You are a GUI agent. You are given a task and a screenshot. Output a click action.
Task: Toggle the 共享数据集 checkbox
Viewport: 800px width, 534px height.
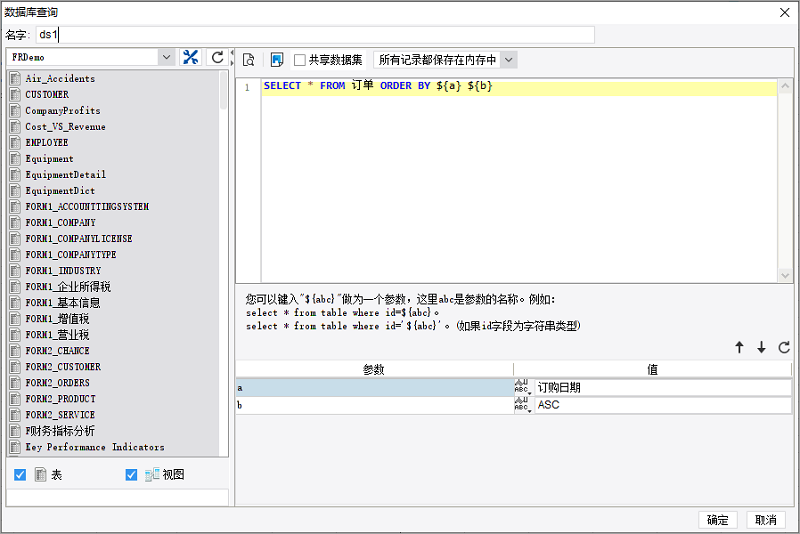tap(300, 60)
